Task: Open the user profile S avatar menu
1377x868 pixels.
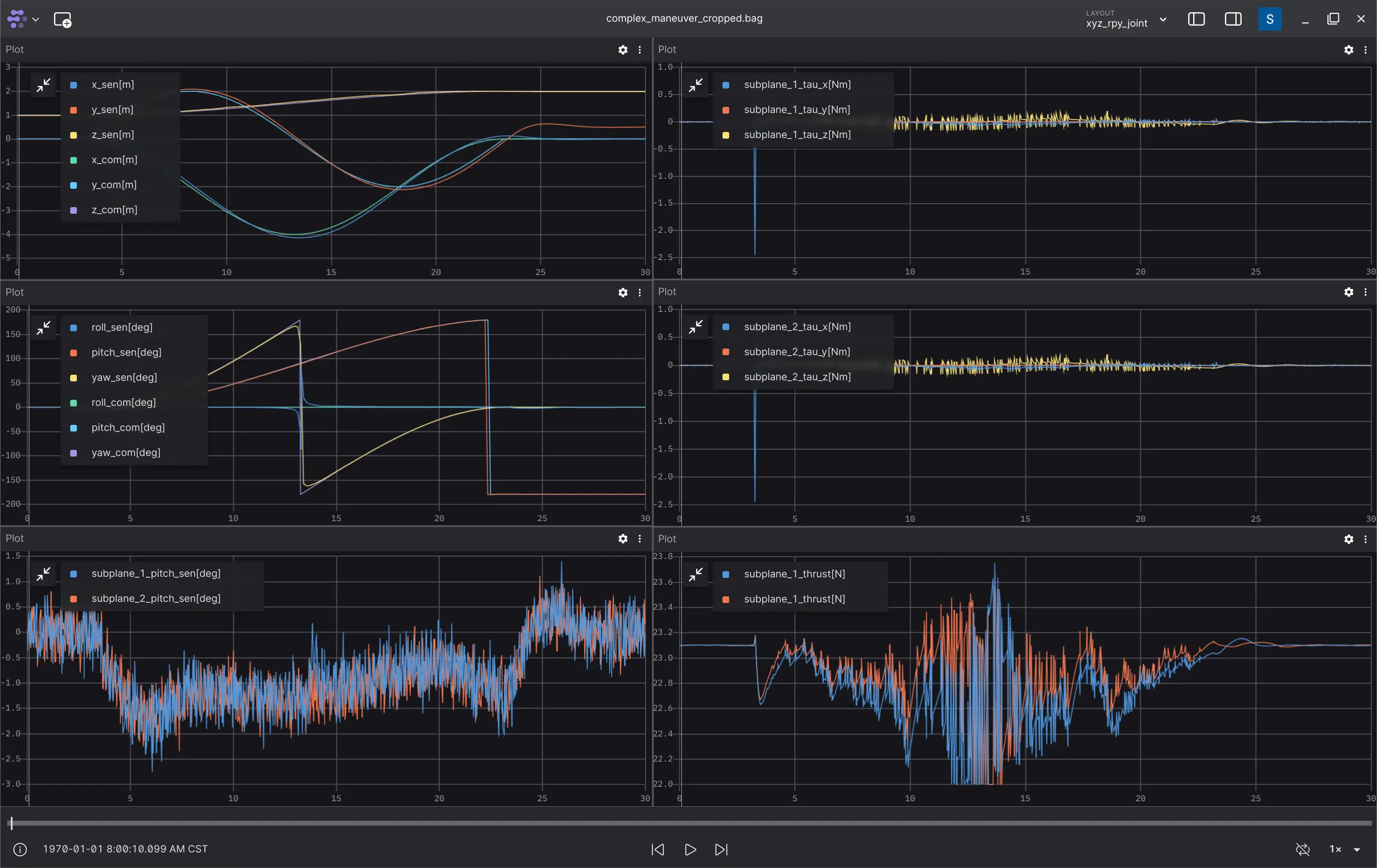Action: (1269, 19)
